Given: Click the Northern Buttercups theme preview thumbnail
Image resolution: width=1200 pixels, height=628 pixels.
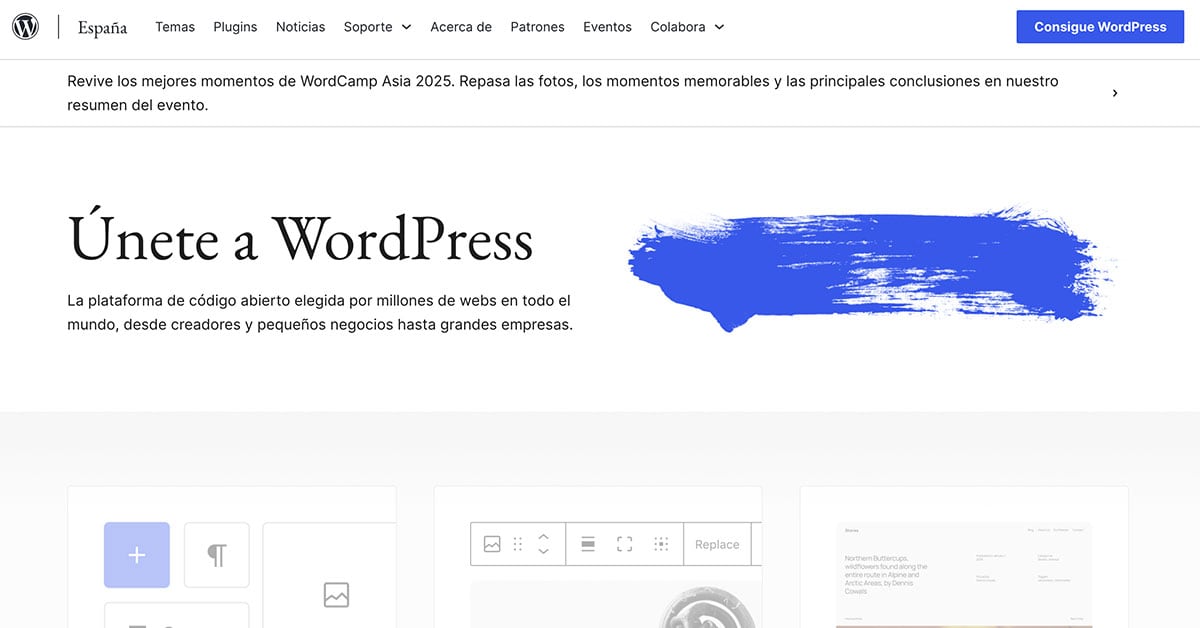Looking at the screenshot, I should 964,575.
